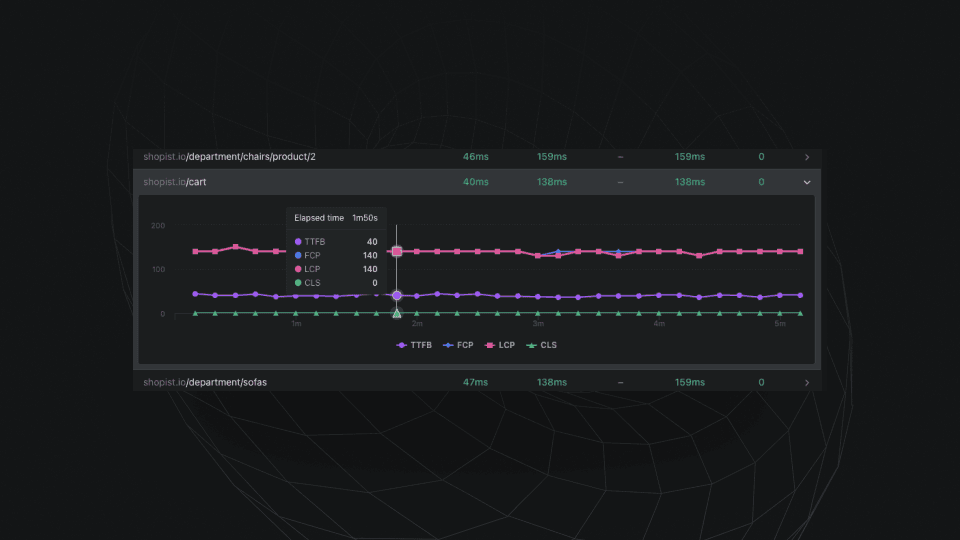Click the 3m label on time axis
Viewport: 960px width, 540px height.
pos(538,324)
